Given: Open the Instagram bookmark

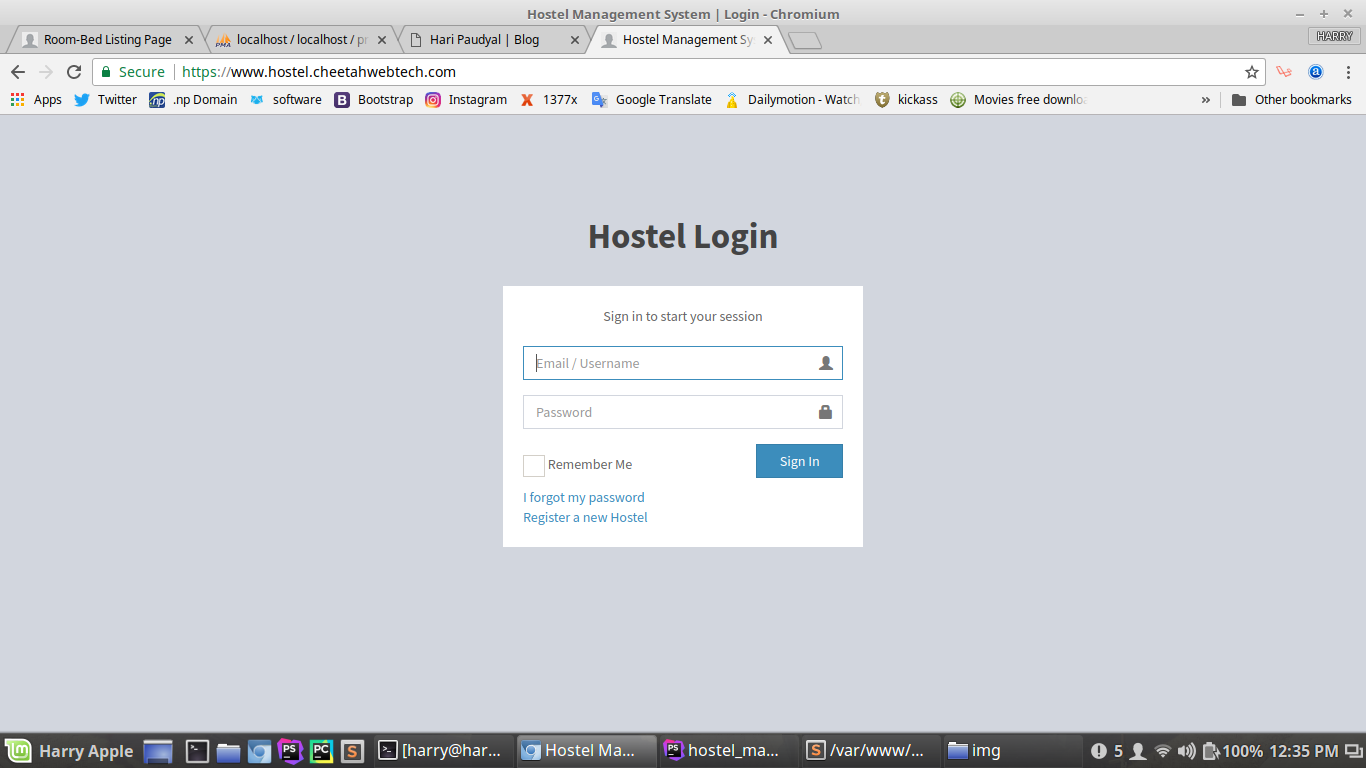Looking at the screenshot, I should pos(466,100).
